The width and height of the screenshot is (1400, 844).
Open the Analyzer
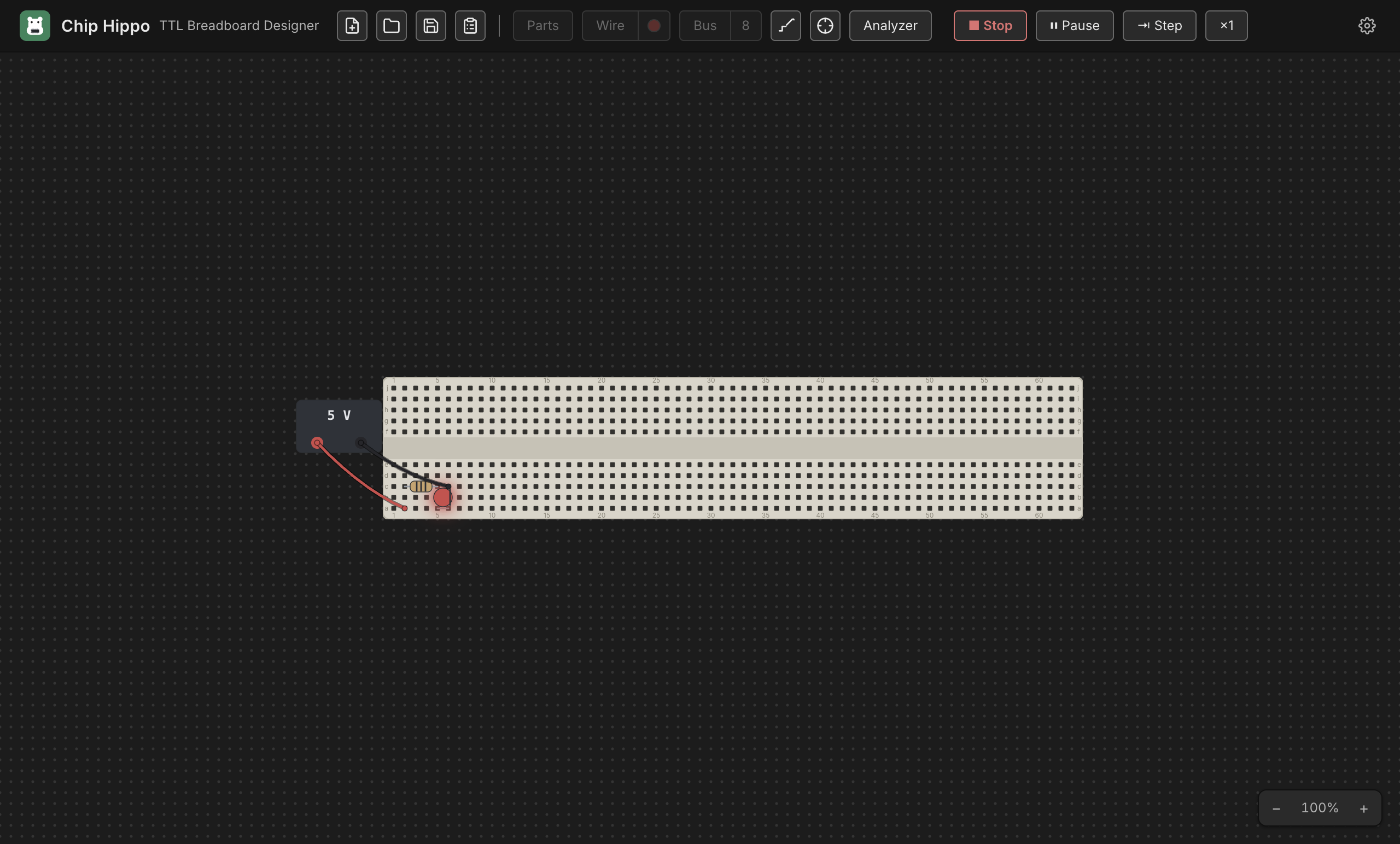[890, 26]
